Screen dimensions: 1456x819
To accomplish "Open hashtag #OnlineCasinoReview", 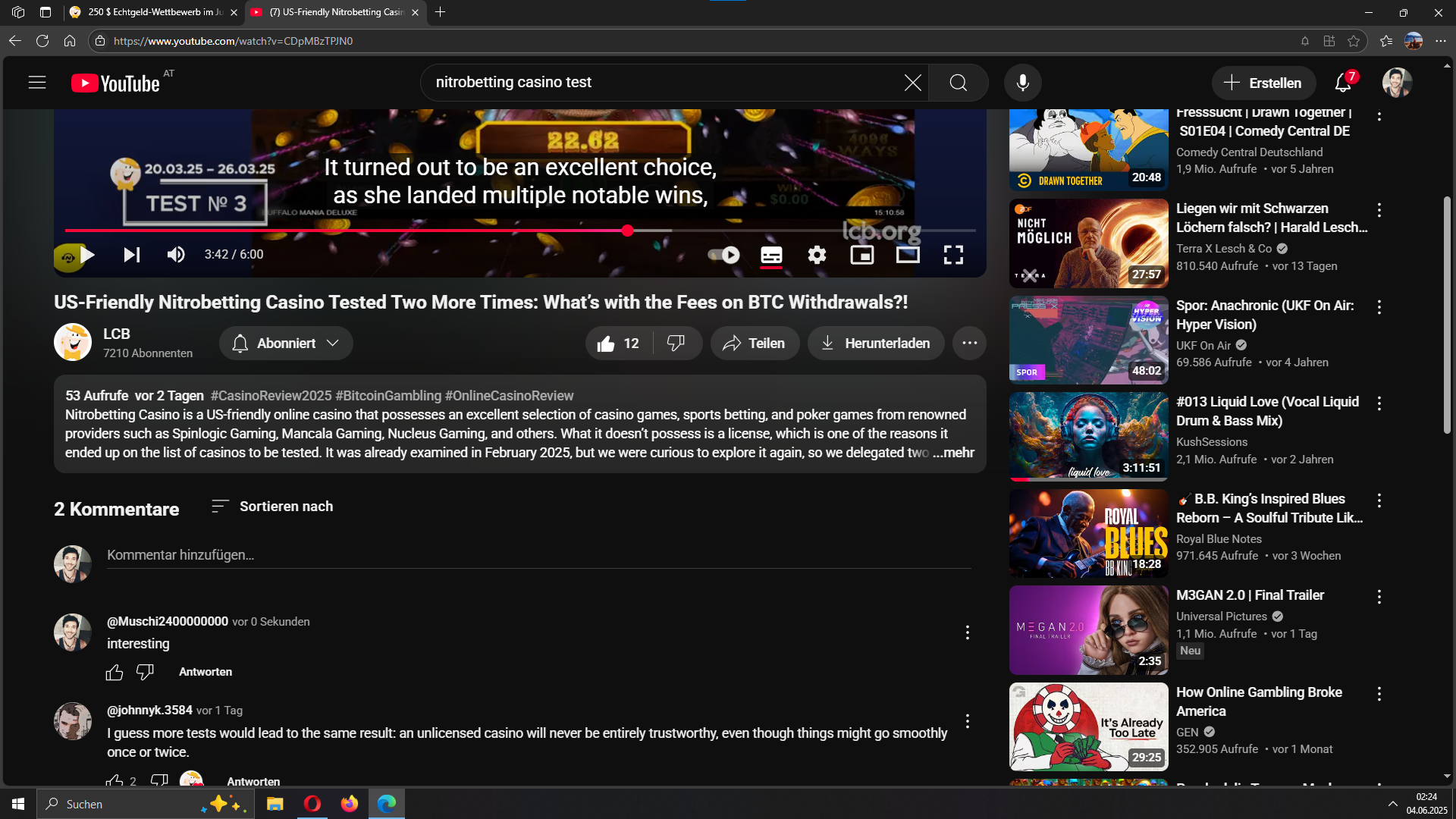I will tap(509, 396).
